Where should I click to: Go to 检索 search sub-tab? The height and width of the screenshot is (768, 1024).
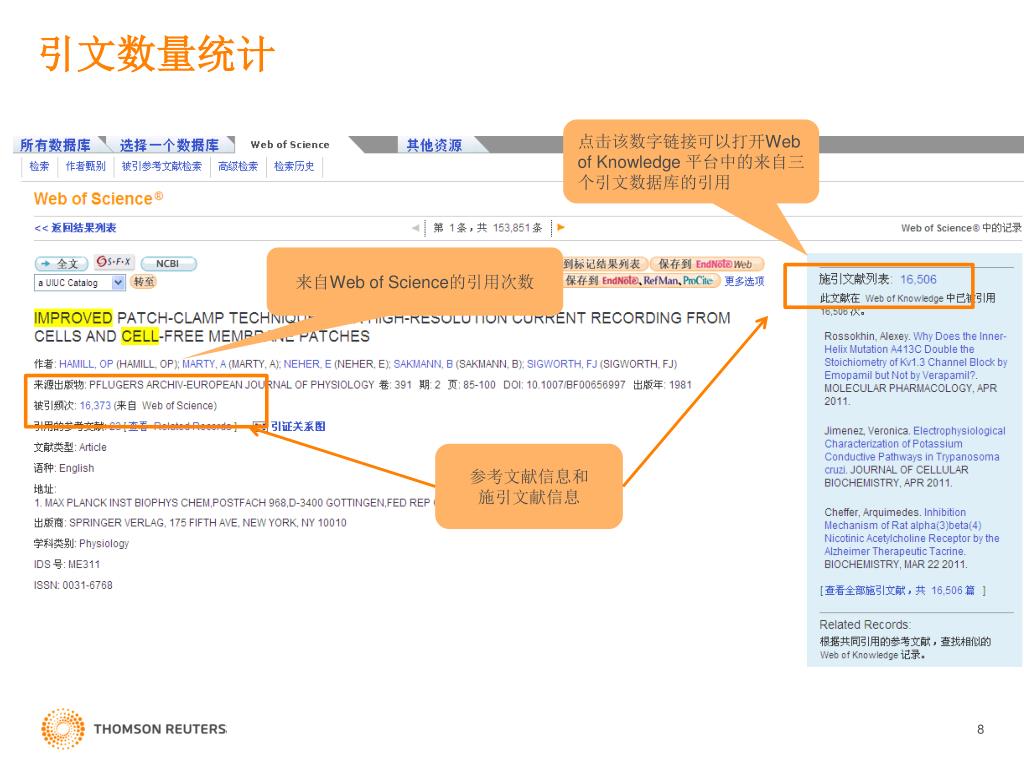39,167
